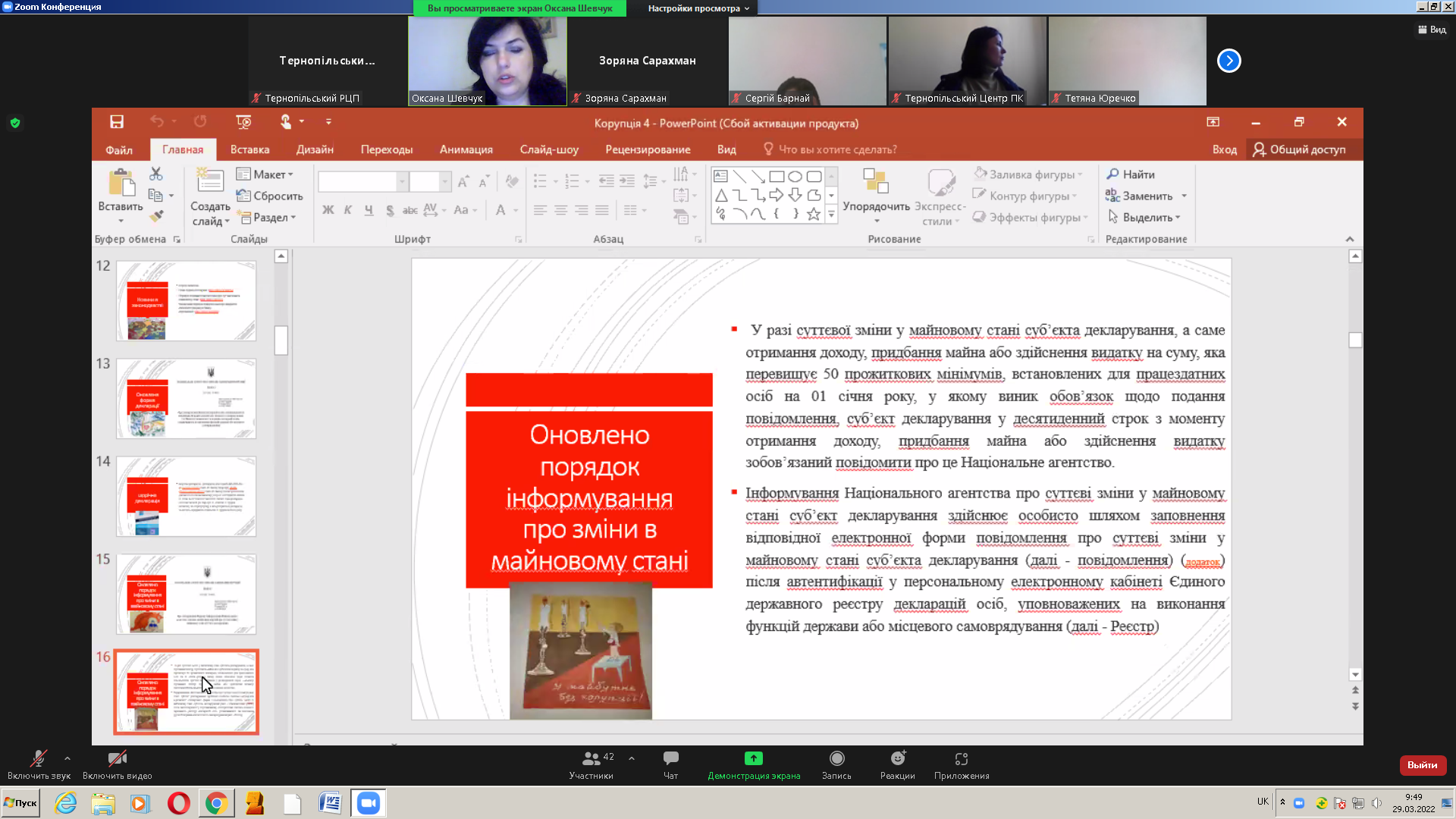Open the Select (Выделить) dropdown
Viewport: 1456px width, 819px height.
tap(1144, 217)
